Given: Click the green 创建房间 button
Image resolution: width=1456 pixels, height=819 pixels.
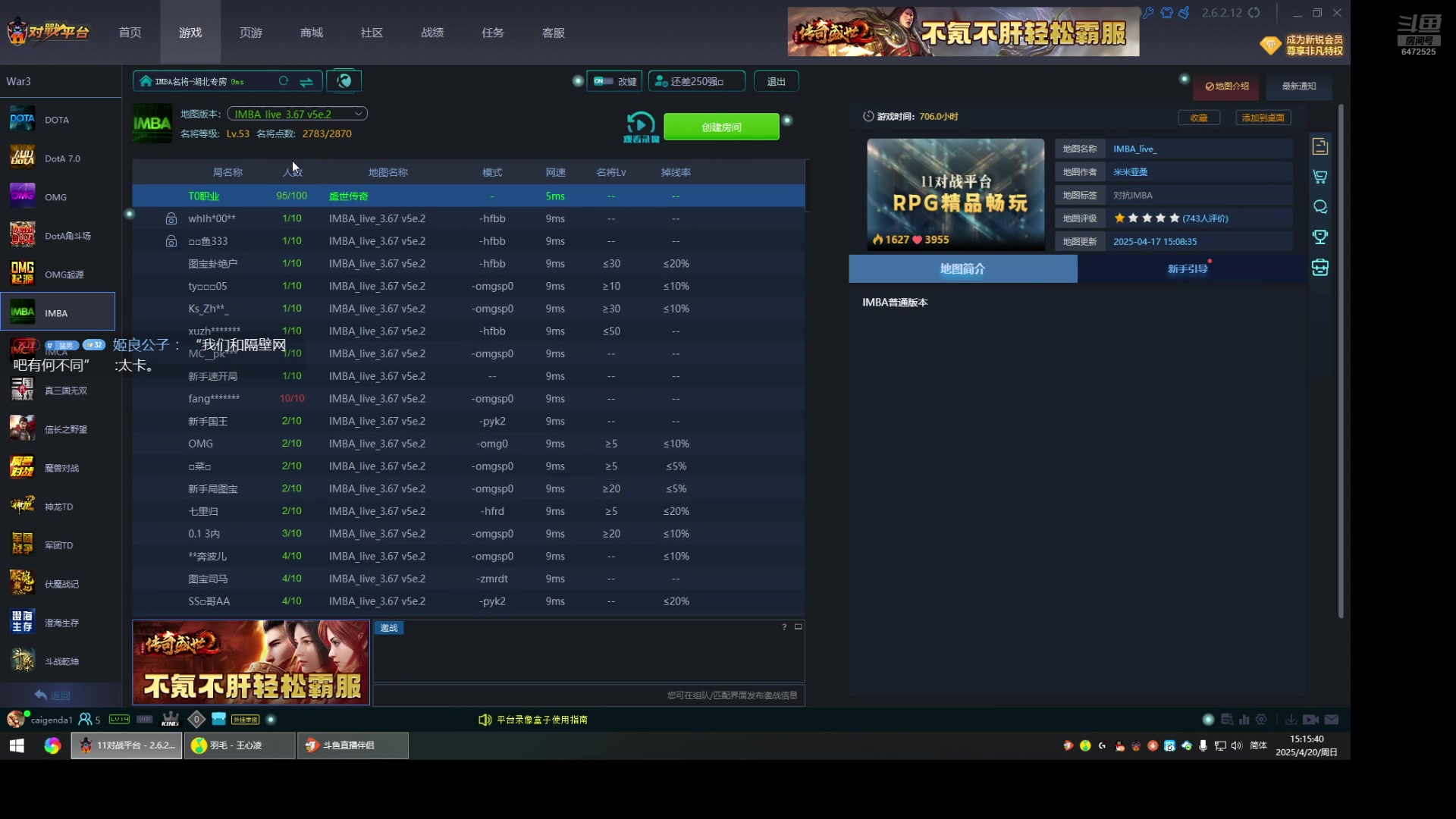Looking at the screenshot, I should [721, 127].
